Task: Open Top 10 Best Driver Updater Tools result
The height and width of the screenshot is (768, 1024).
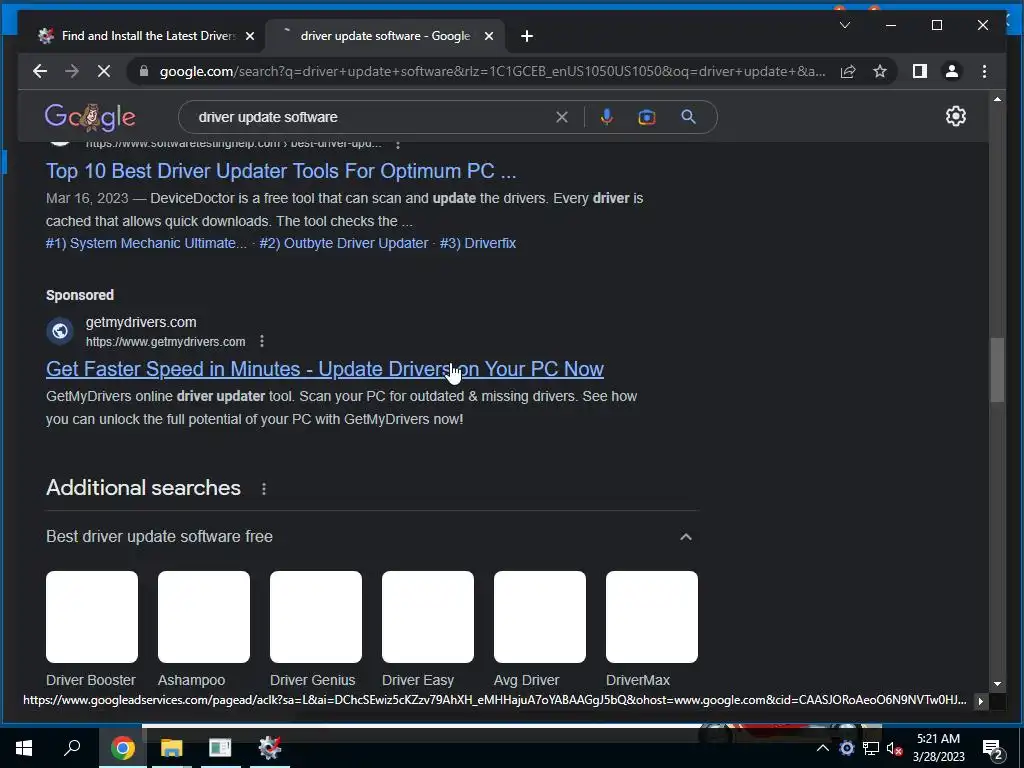Action: coord(281,171)
